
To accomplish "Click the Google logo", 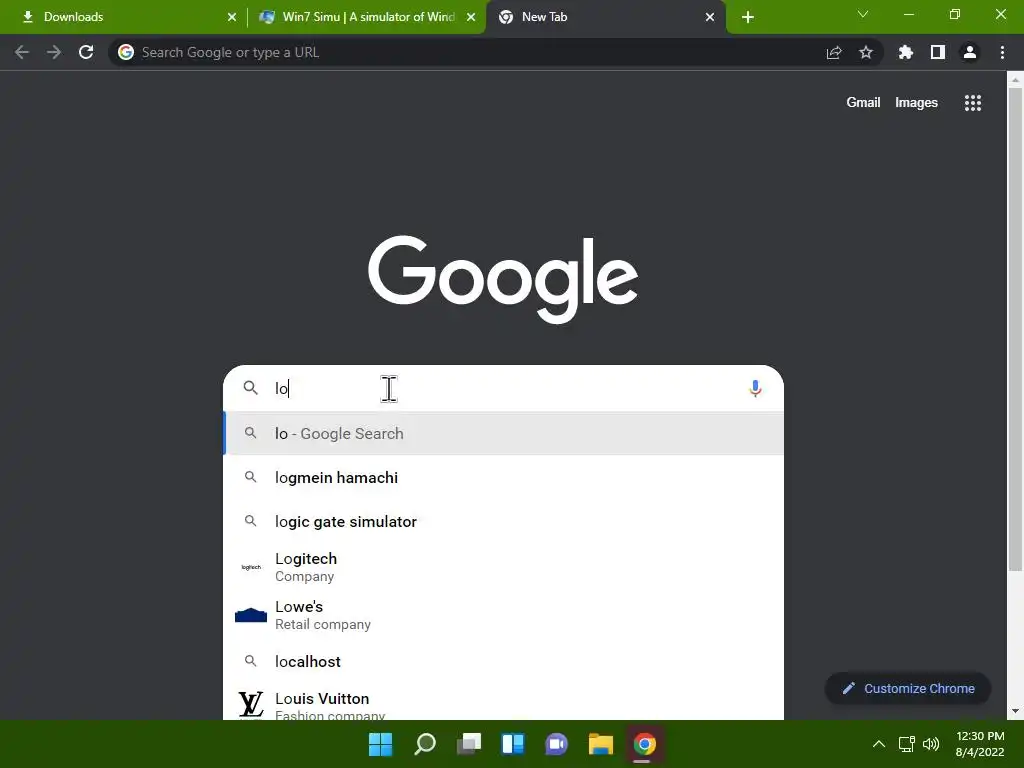I will coord(503,279).
